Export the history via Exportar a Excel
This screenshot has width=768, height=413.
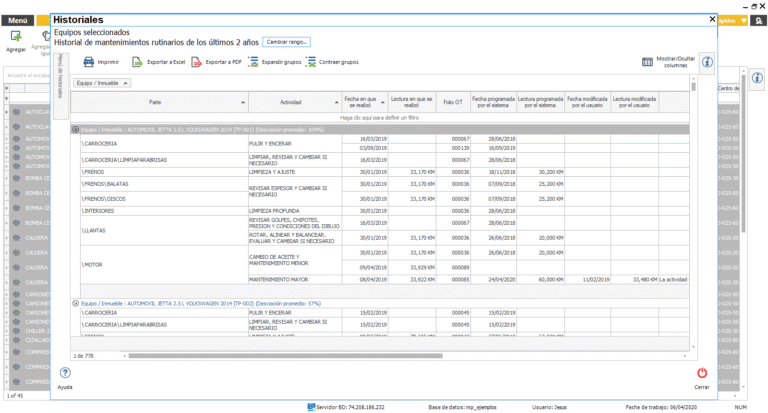(x=137, y=62)
